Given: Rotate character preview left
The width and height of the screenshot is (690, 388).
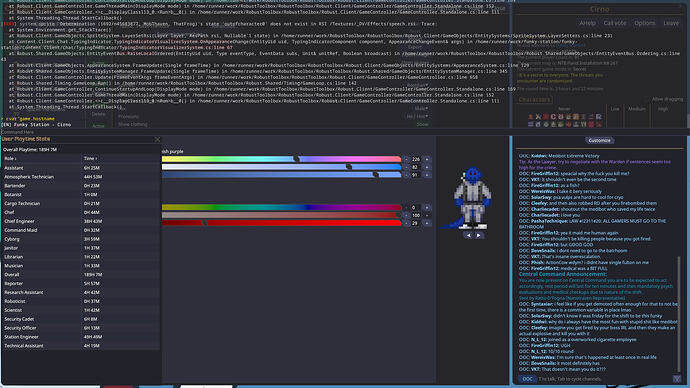Looking at the screenshot, I should pyautogui.click(x=468, y=235).
